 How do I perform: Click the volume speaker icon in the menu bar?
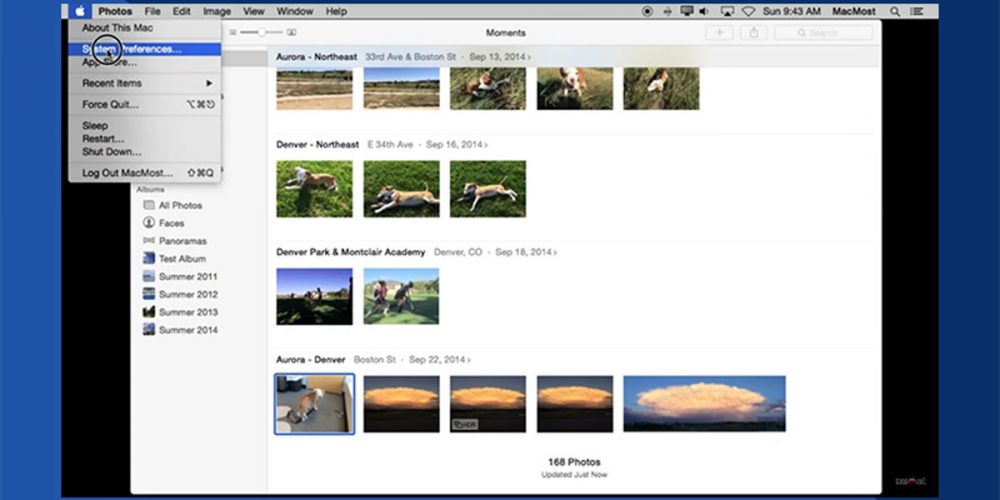pyautogui.click(x=705, y=11)
